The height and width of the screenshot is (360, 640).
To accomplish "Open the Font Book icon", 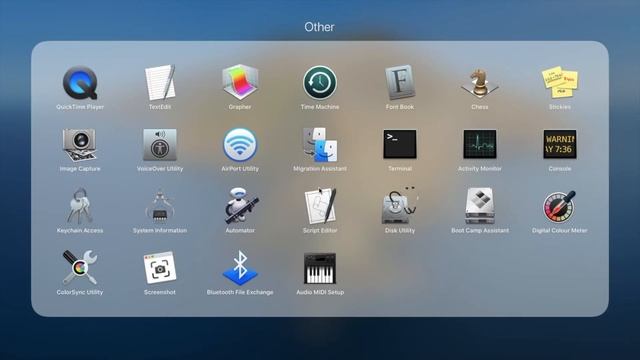I will click(x=400, y=82).
